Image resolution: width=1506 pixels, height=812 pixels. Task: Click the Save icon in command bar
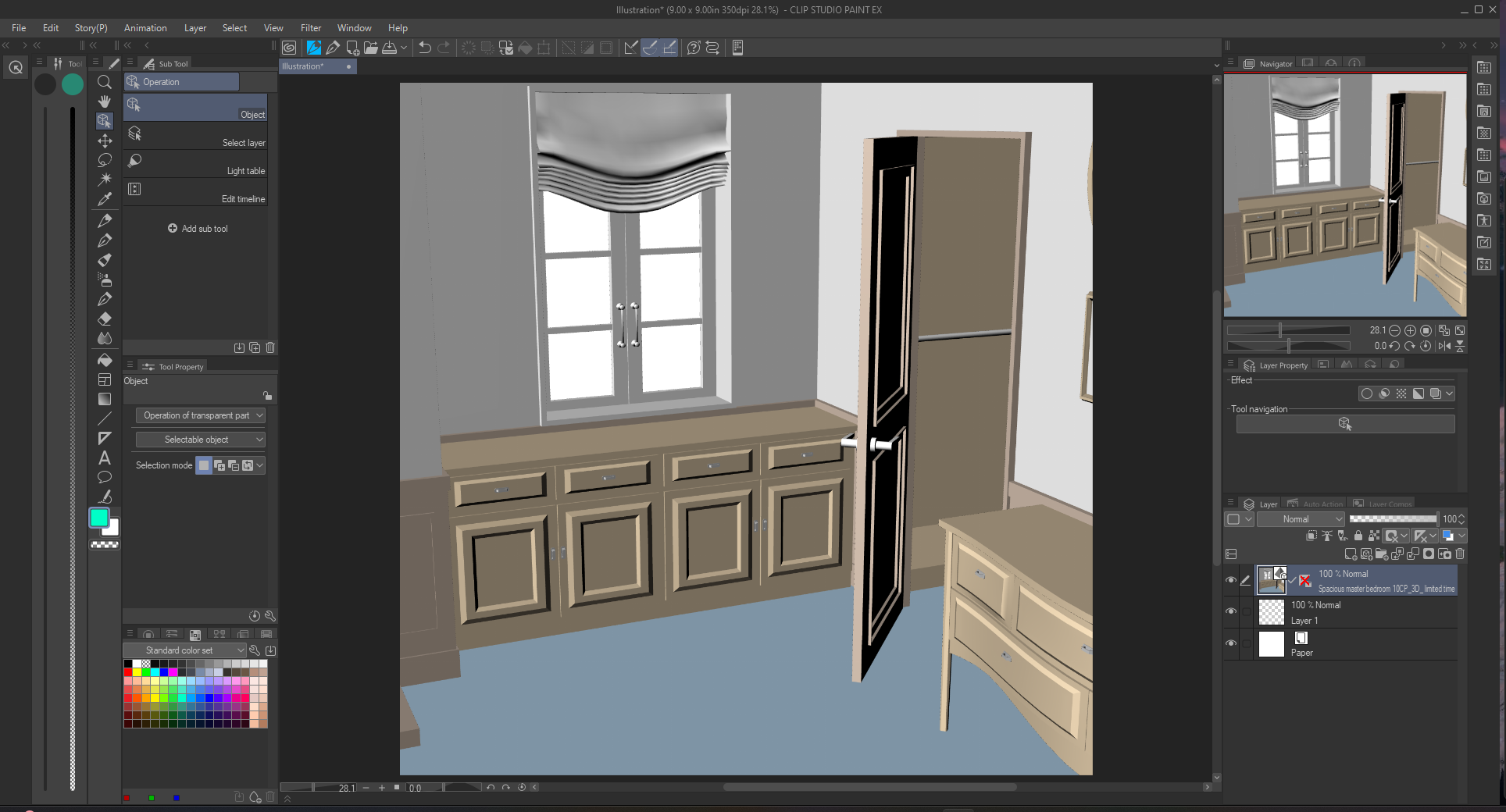(389, 48)
